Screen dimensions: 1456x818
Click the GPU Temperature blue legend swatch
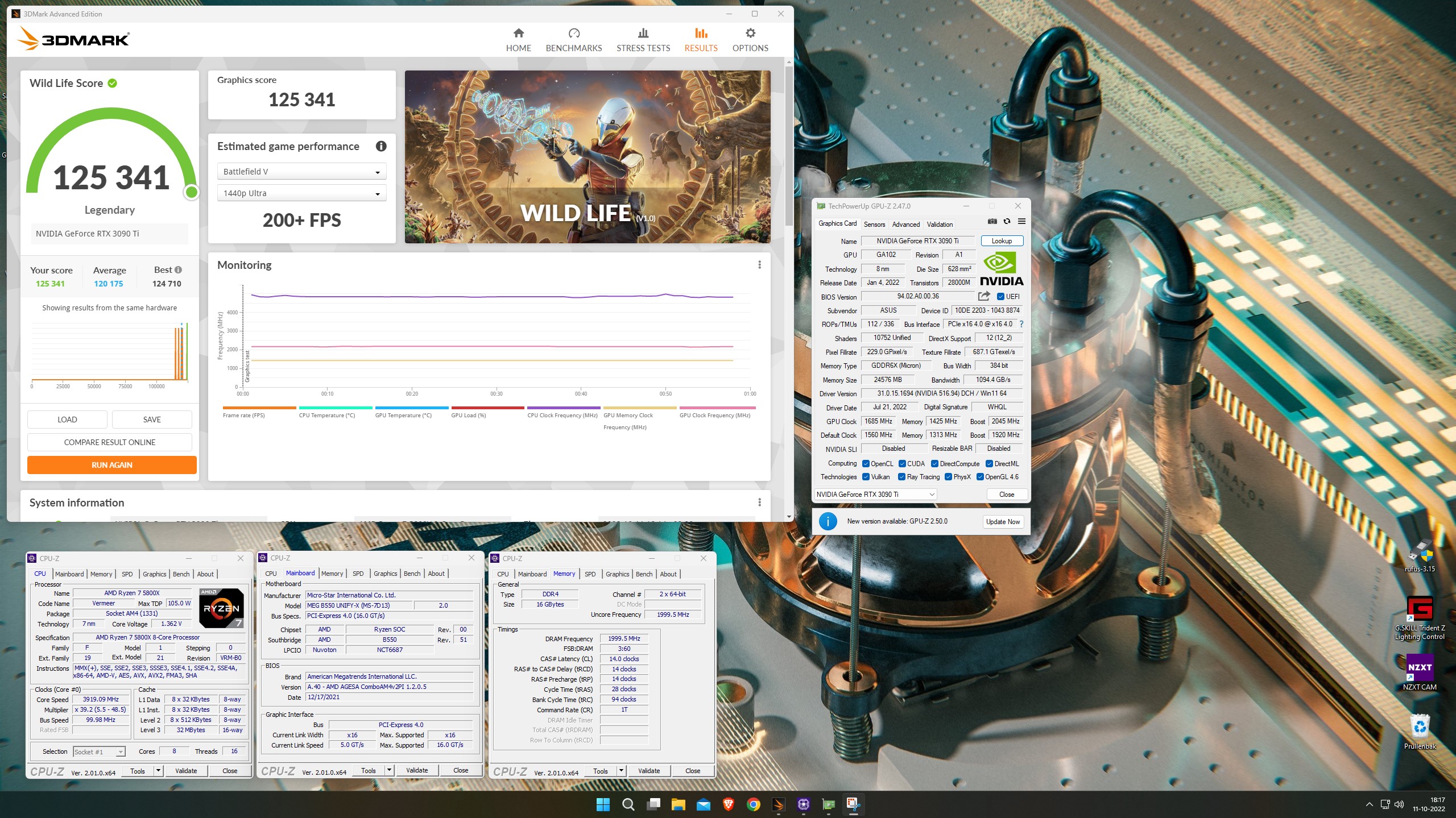412,408
